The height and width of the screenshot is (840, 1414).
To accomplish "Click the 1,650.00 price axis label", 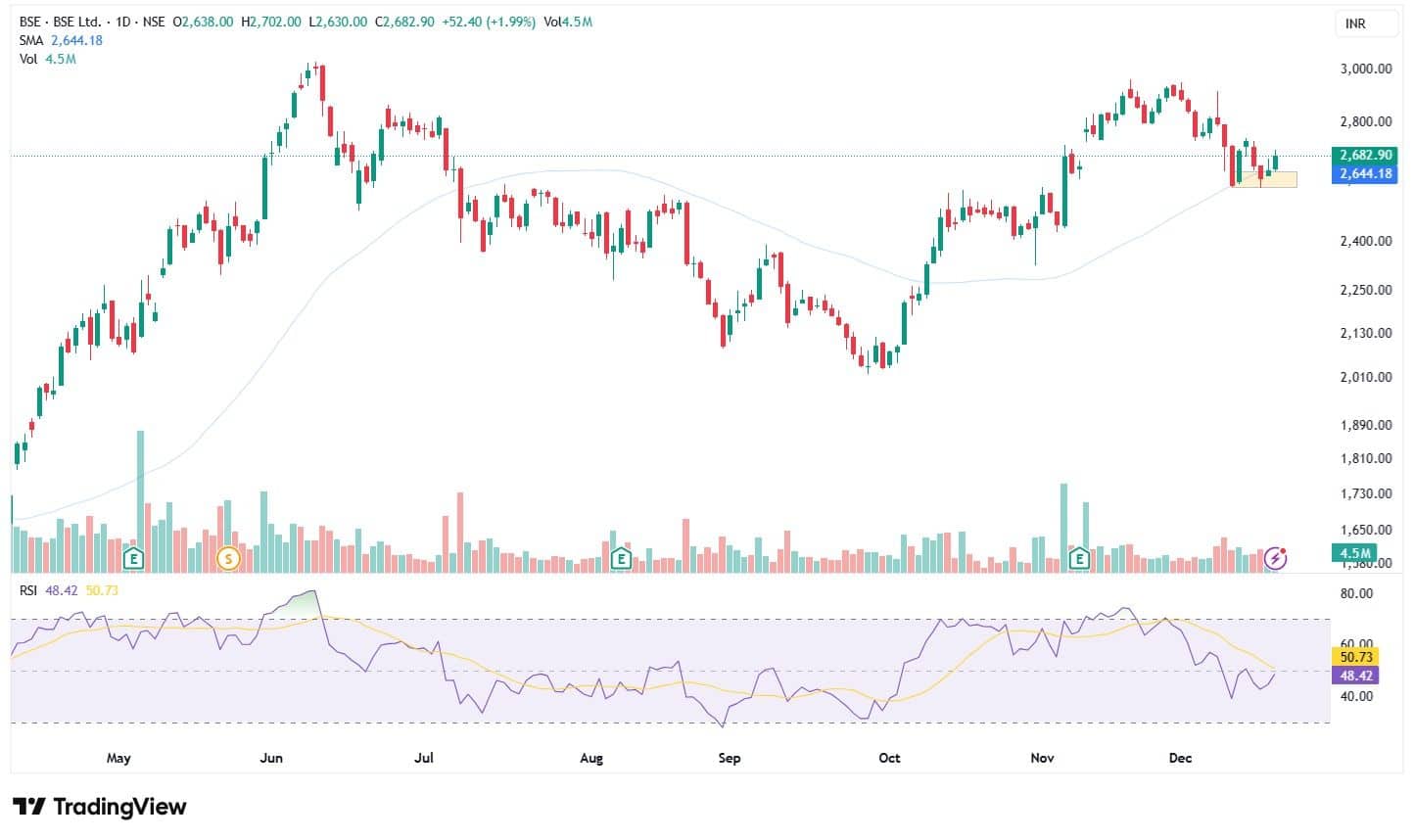I will tap(1366, 530).
